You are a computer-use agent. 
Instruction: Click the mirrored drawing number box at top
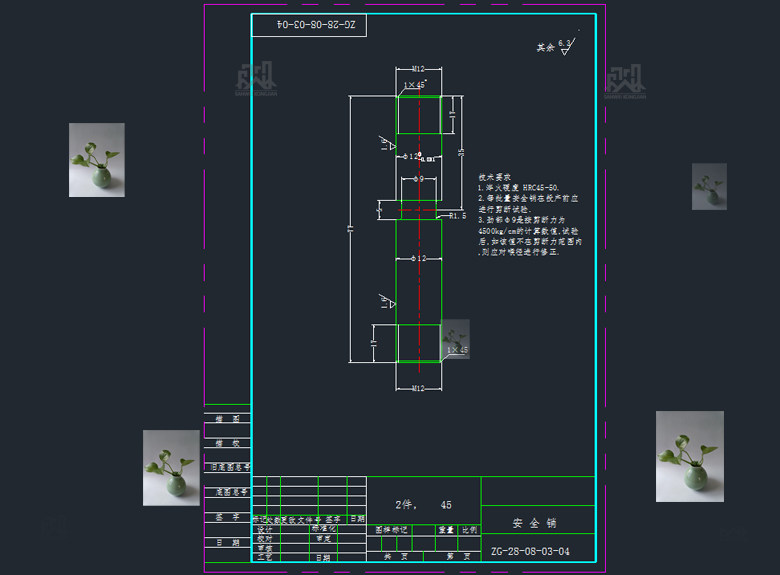[309, 25]
